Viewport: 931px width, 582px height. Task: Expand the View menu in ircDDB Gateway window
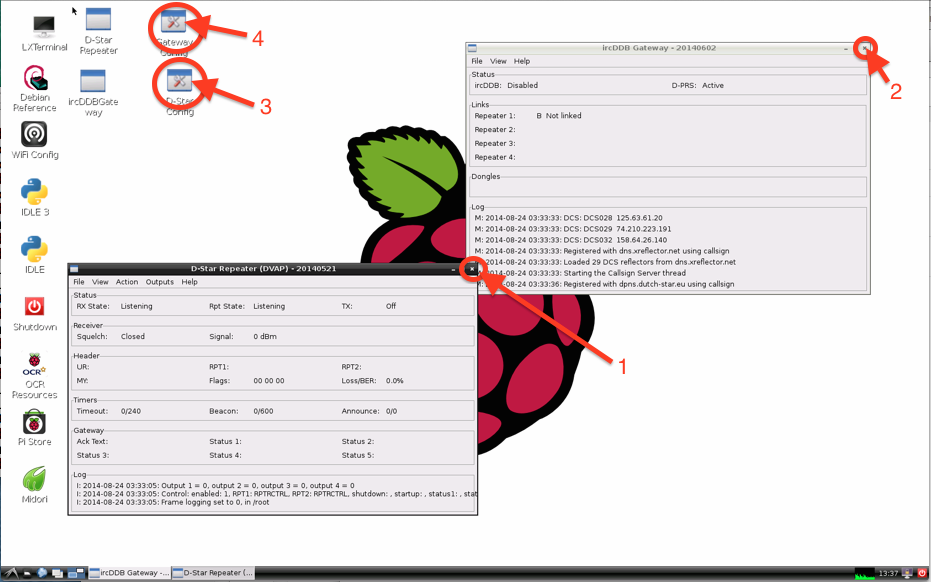(x=498, y=61)
